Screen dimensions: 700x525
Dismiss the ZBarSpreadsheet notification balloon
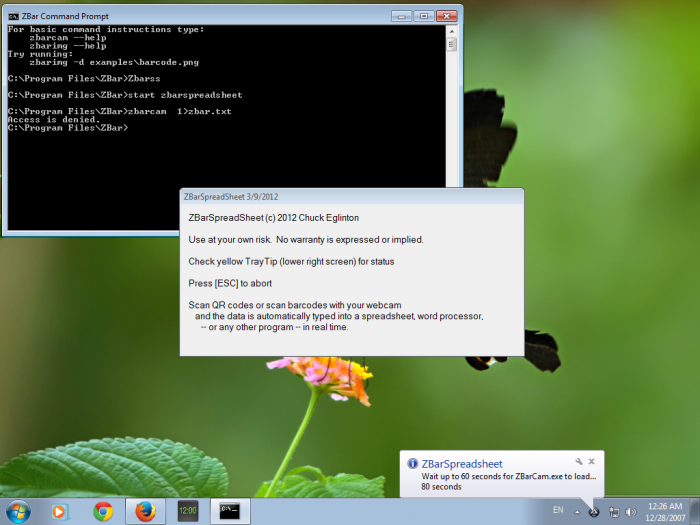click(x=592, y=462)
